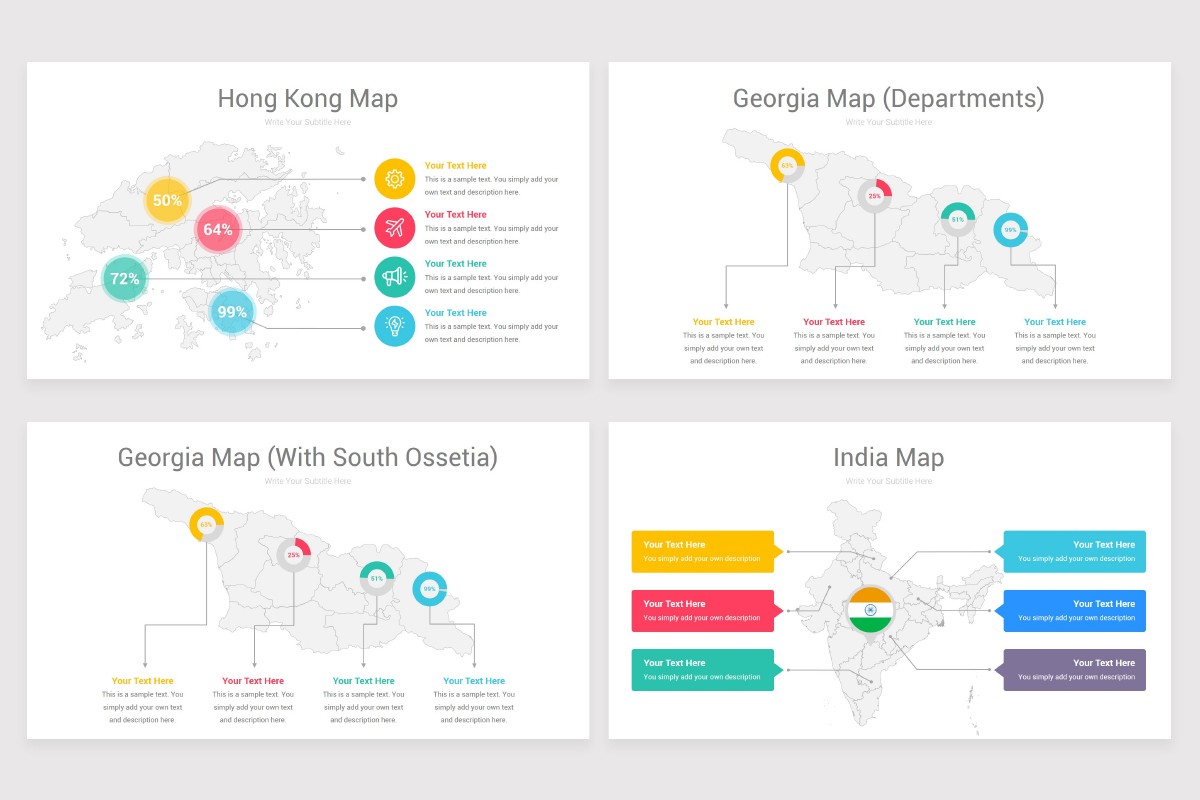The height and width of the screenshot is (800, 1200).
Task: Click the blue lightbulb icon
Action: [395, 326]
